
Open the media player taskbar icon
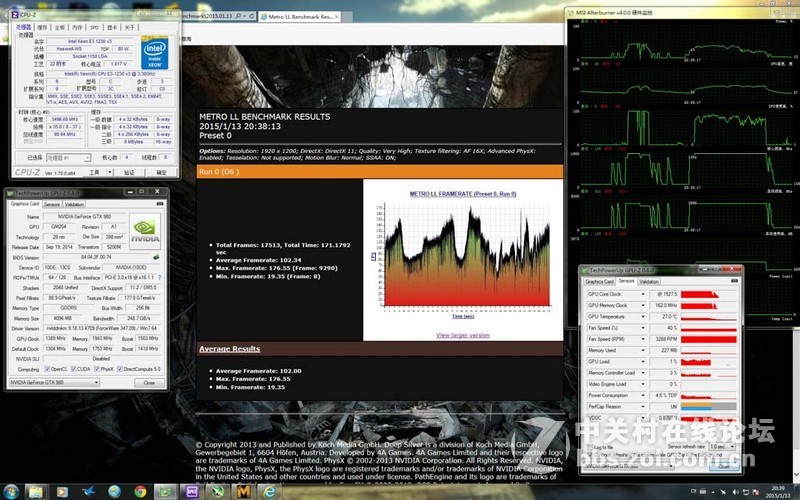pos(62,492)
